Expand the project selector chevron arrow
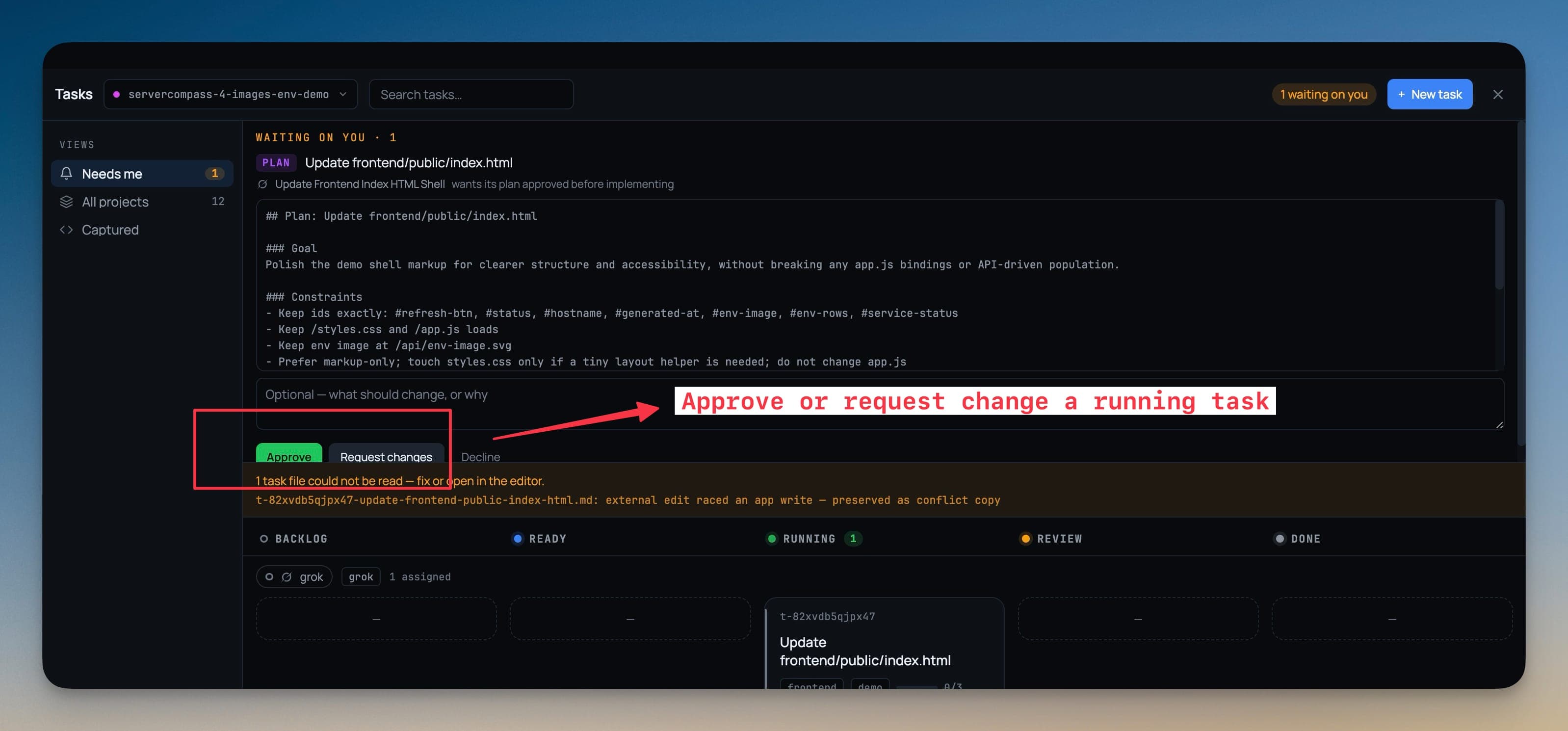1568x731 pixels. 343,94
